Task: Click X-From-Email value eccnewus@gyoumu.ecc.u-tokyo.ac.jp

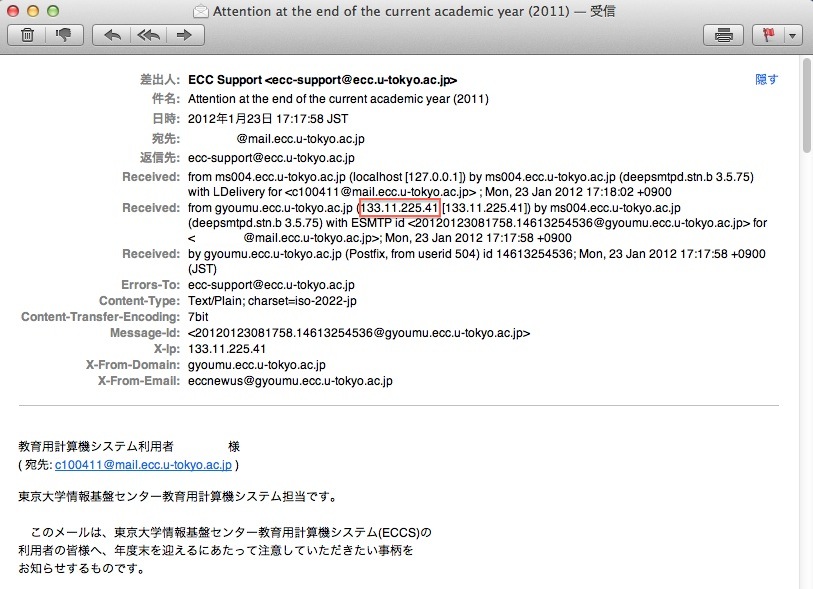Action: [x=290, y=381]
